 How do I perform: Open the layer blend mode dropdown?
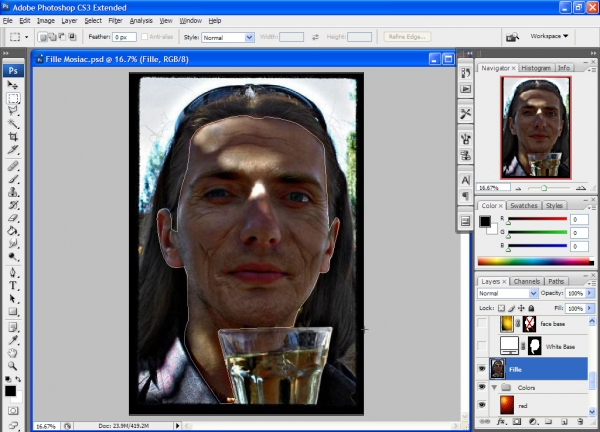533,293
